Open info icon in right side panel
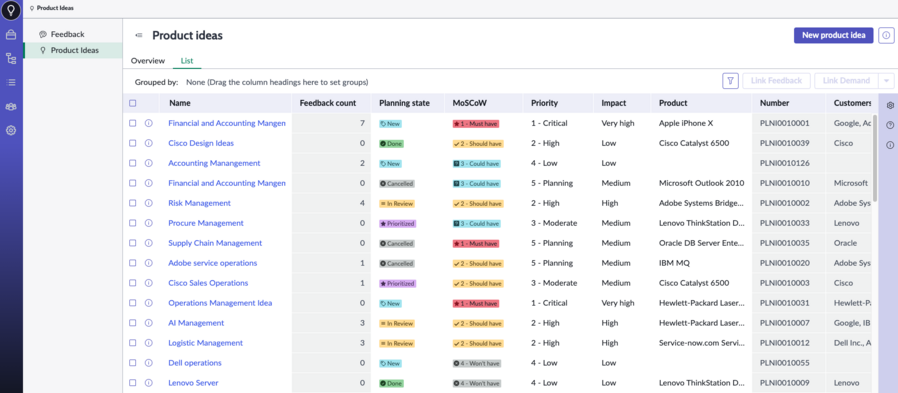The image size is (898, 393). (890, 145)
